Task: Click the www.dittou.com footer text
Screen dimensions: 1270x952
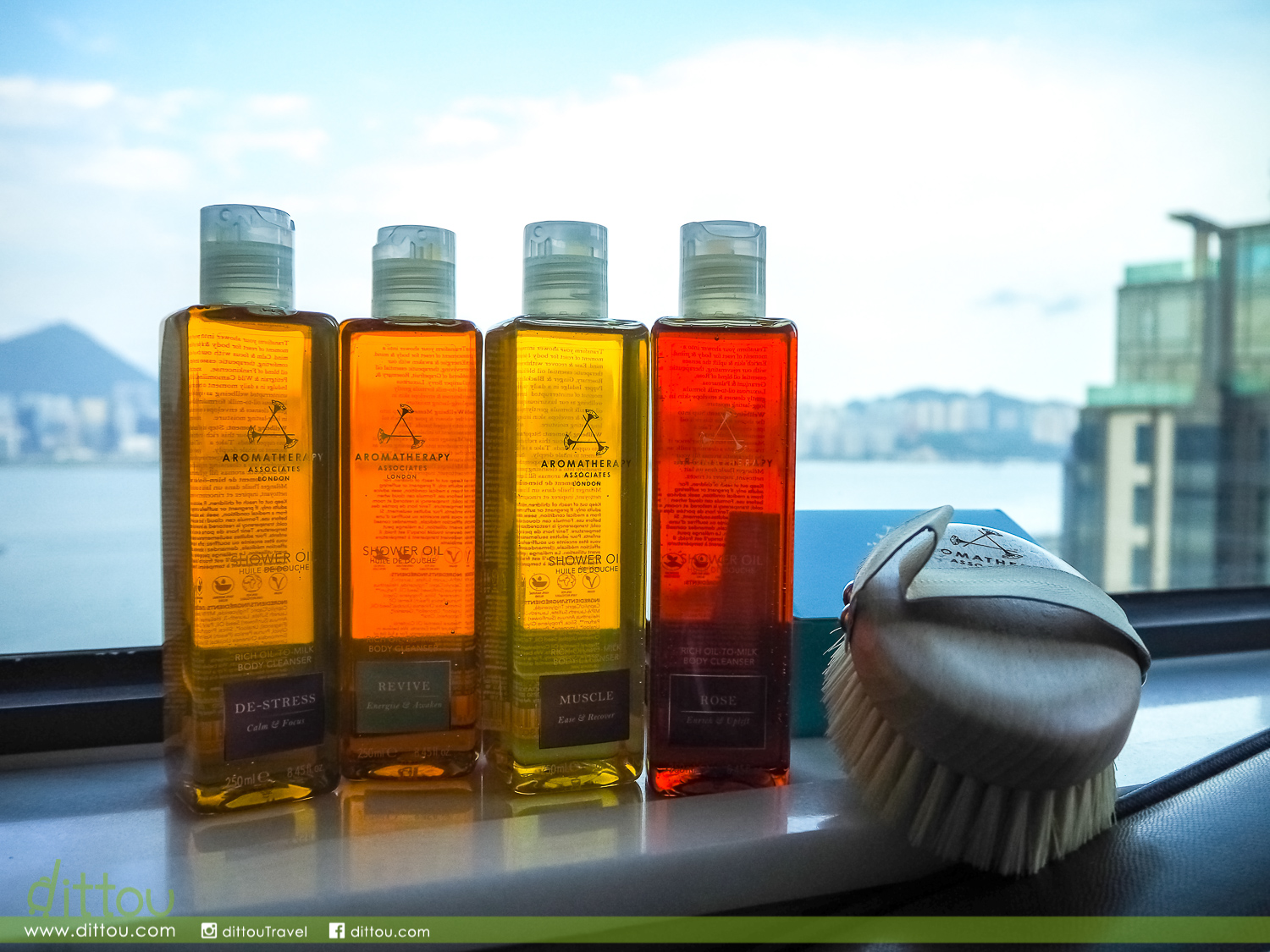Action: click(100, 931)
